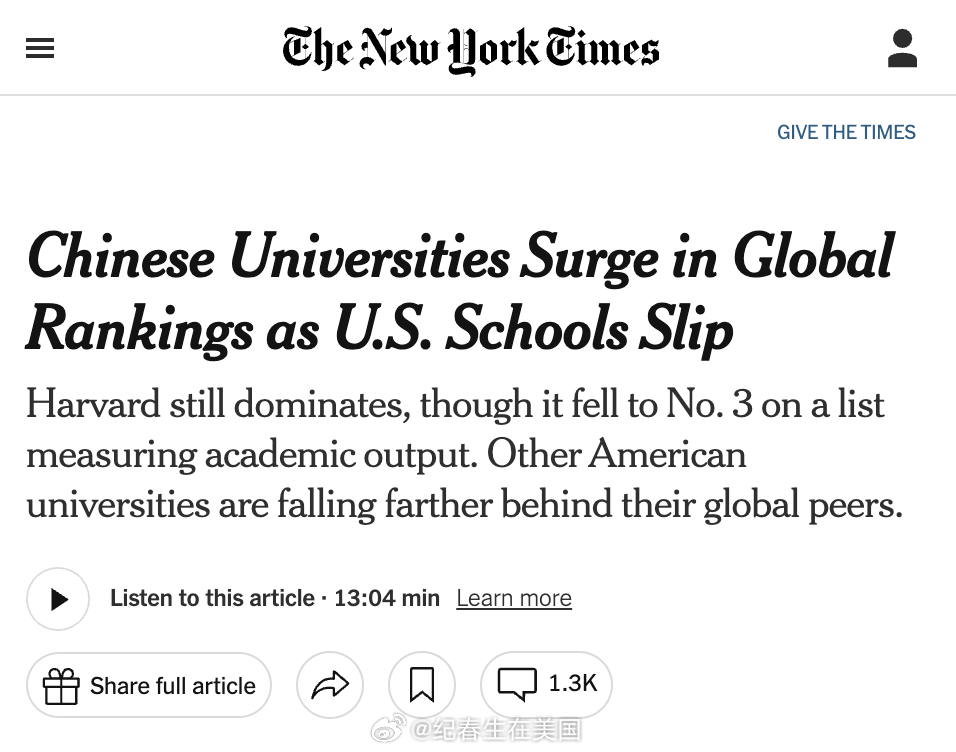Image resolution: width=956 pixels, height=752 pixels.
Task: Click Listen to this article label
Action: pyautogui.click(x=212, y=598)
